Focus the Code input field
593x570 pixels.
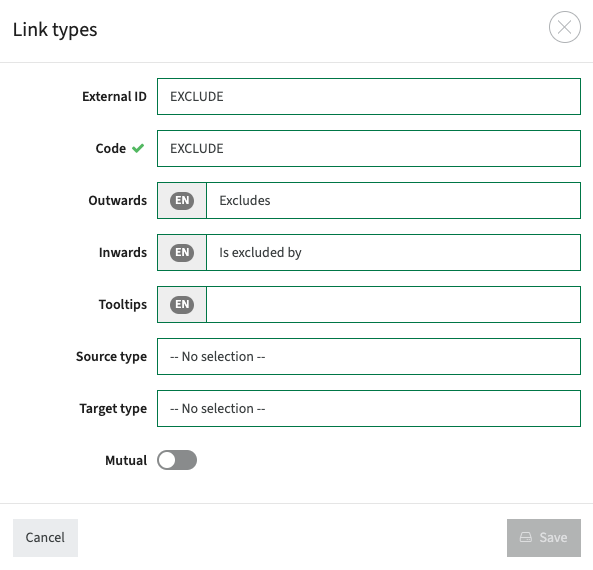pos(369,148)
